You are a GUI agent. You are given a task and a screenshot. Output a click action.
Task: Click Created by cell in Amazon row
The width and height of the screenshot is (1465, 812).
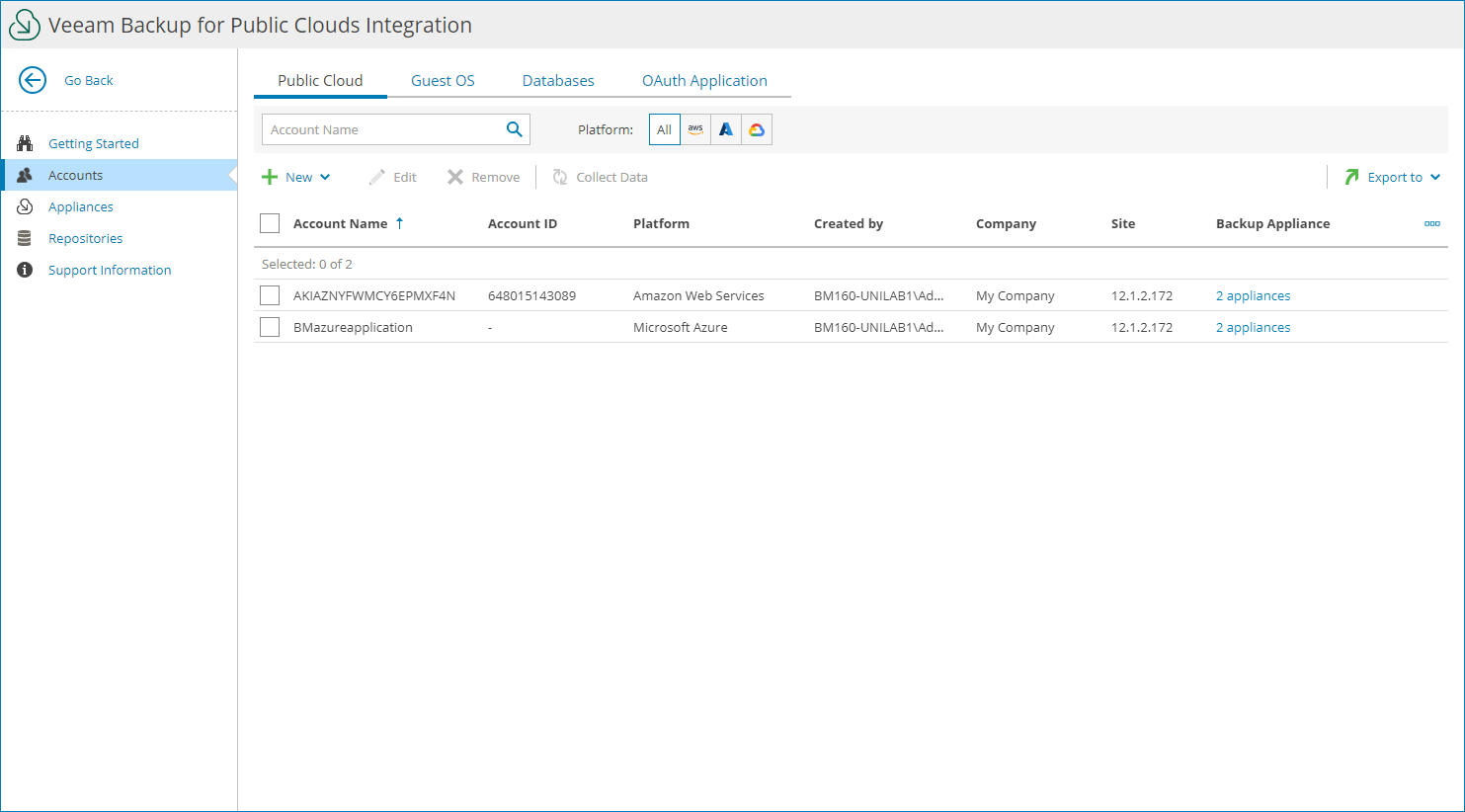click(x=878, y=295)
